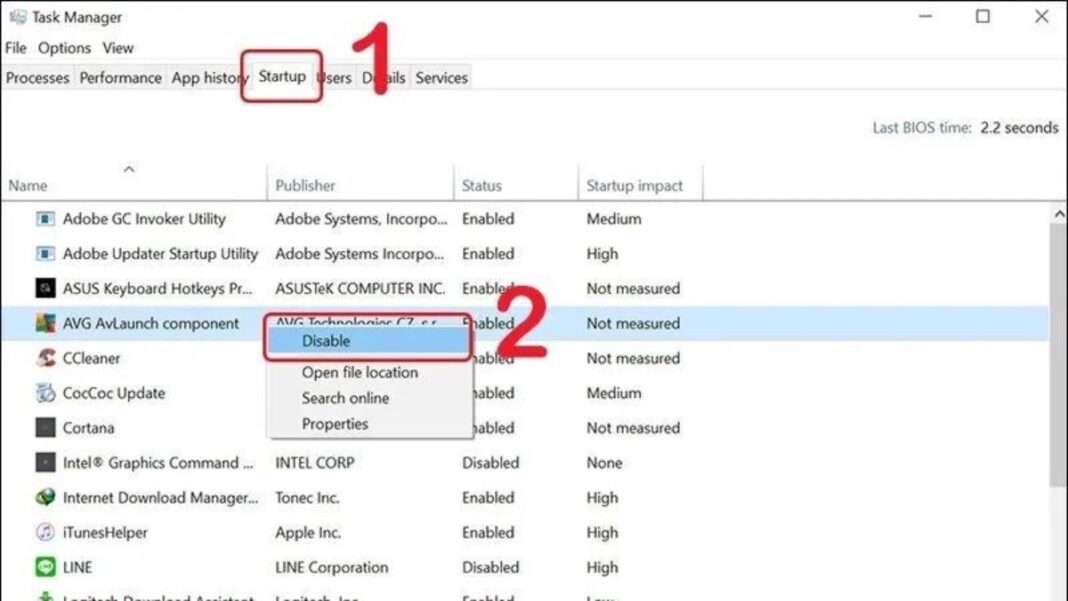Screen dimensions: 1068x601
Task: Click the None impact of Intel Graphics
Action: point(604,463)
